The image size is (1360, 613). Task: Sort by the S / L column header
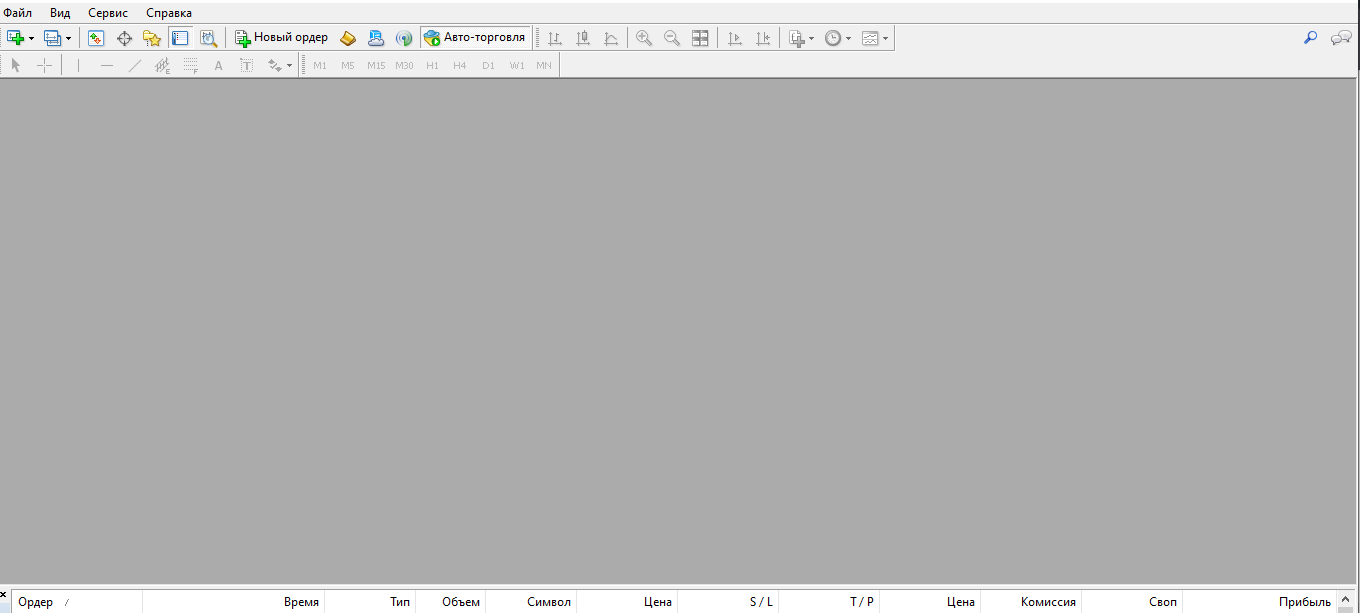pos(728,602)
